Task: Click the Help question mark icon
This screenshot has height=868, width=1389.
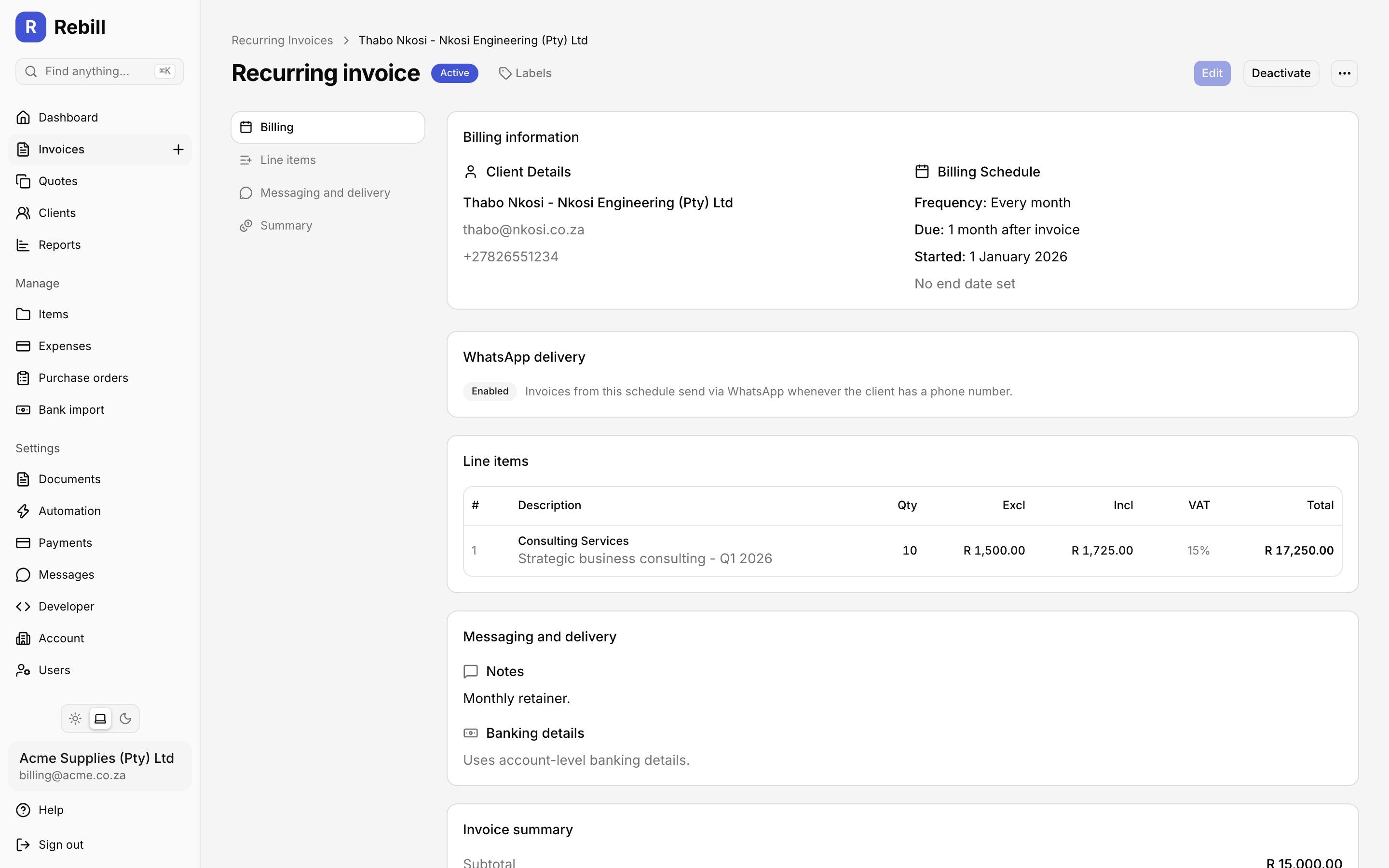Action: pos(23,810)
